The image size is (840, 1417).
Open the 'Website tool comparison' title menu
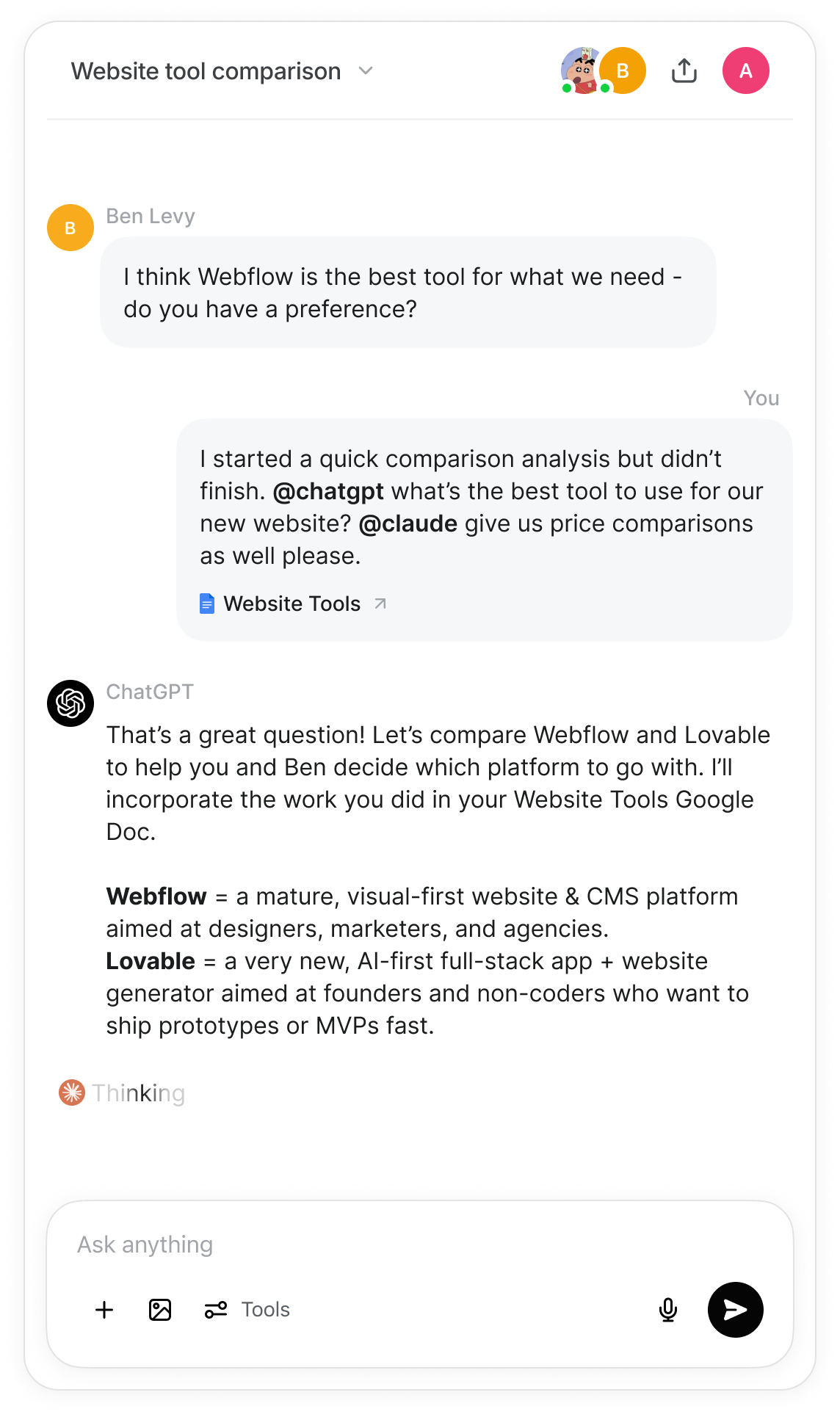[x=206, y=71]
